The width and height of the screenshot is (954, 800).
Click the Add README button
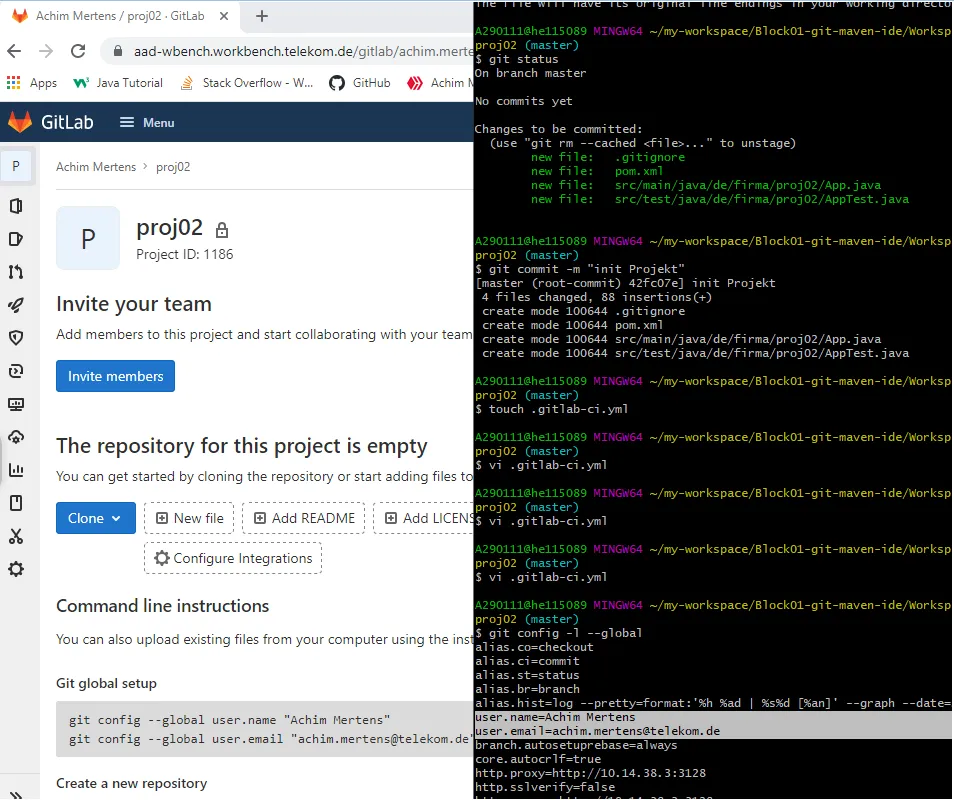click(304, 518)
